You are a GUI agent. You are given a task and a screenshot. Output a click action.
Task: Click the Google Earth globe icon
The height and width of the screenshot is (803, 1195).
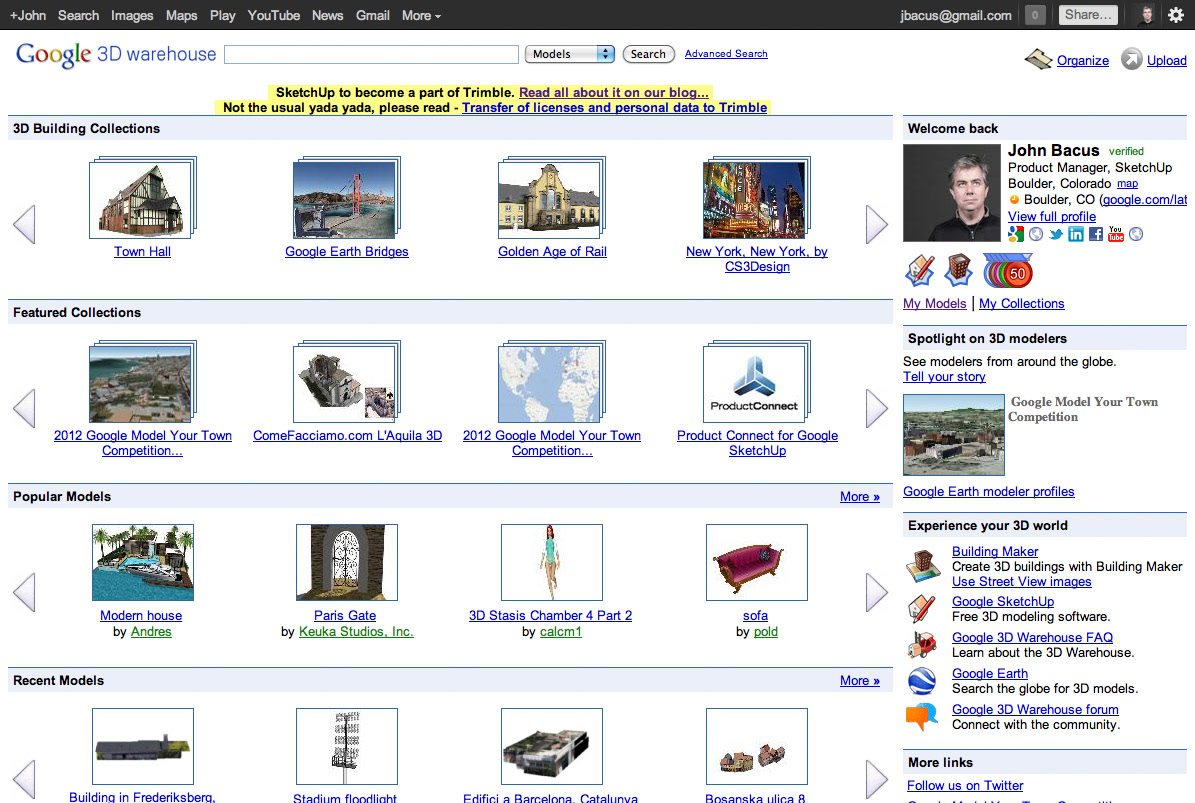coord(921,680)
